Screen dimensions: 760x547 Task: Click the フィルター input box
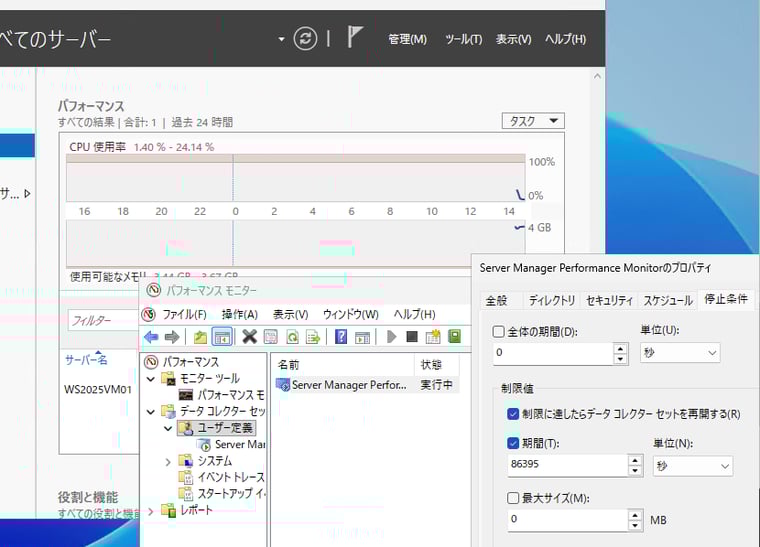point(103,320)
